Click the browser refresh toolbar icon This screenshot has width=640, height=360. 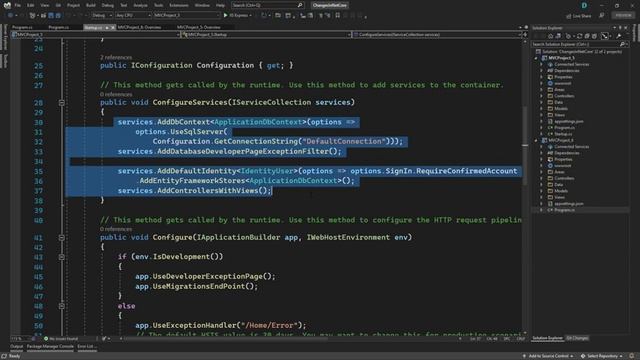[264, 16]
